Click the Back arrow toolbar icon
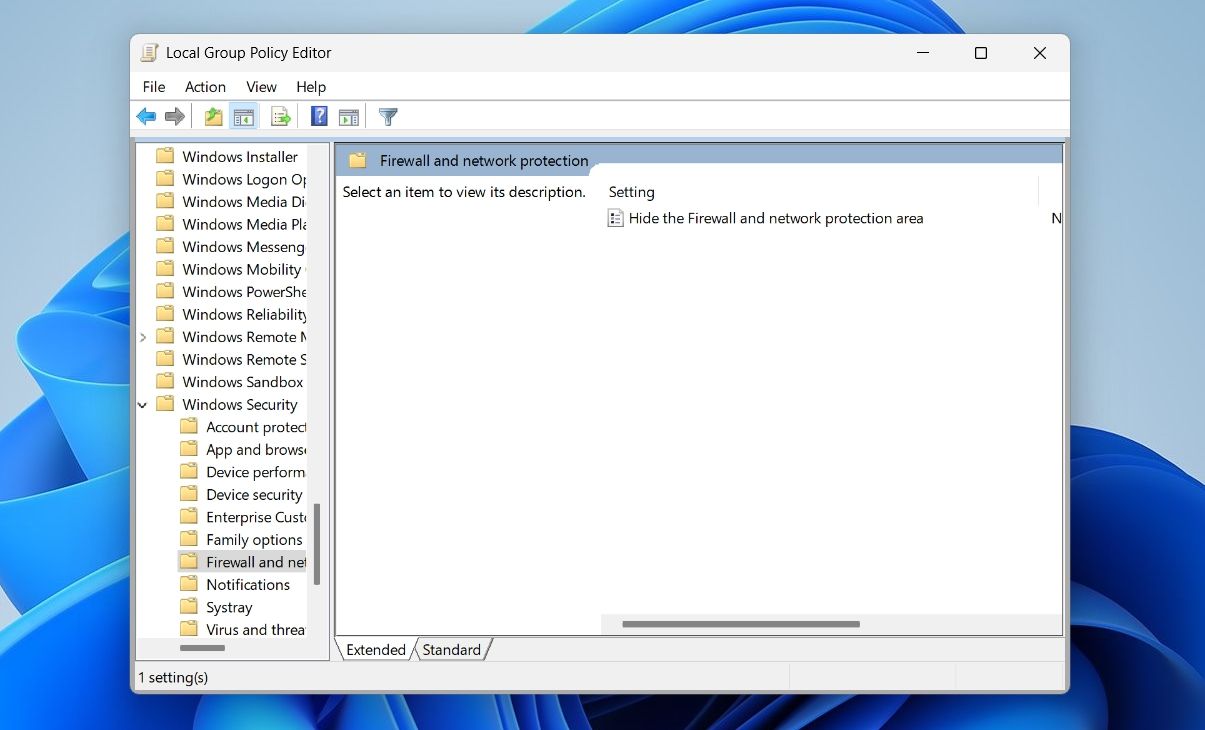The width and height of the screenshot is (1205, 730). 146,117
